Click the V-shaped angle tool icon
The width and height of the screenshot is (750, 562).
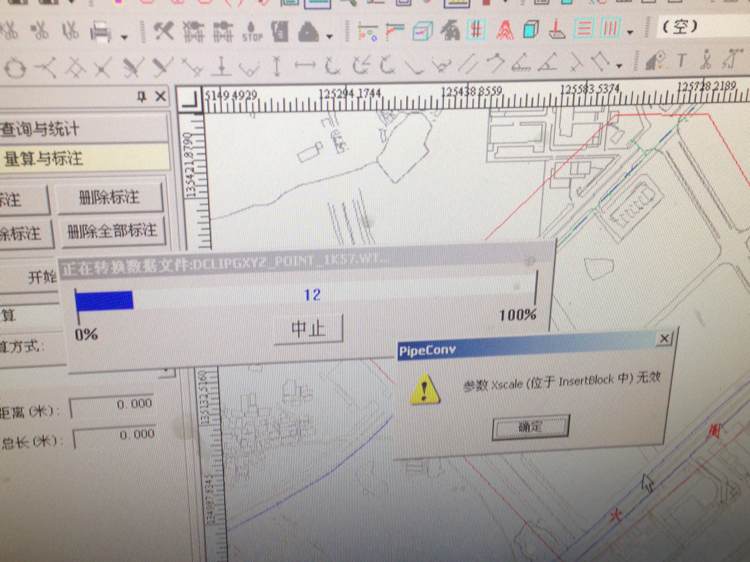249,67
